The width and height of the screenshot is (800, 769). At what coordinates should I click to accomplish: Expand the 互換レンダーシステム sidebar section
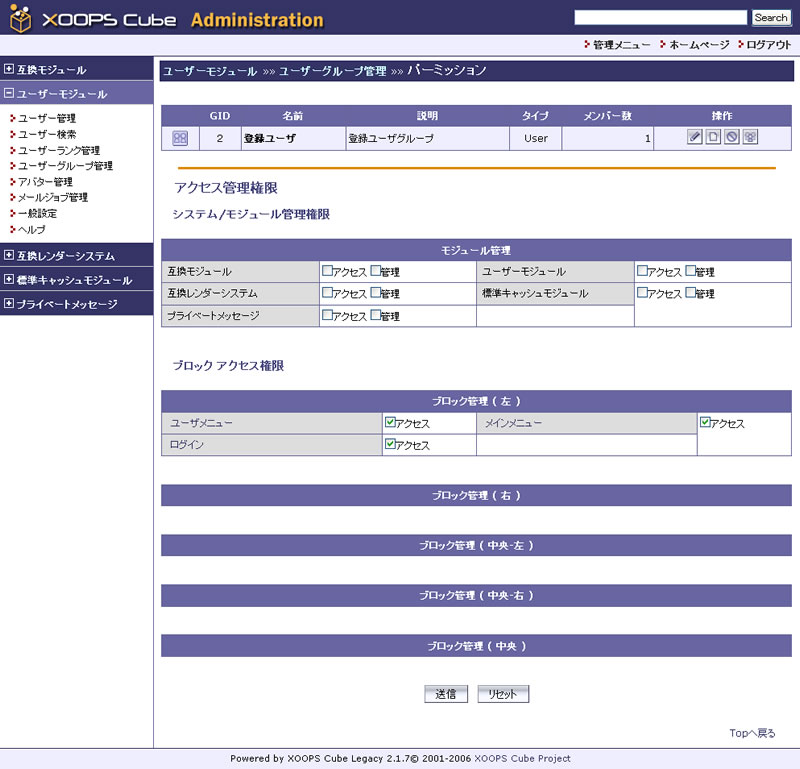(9, 255)
